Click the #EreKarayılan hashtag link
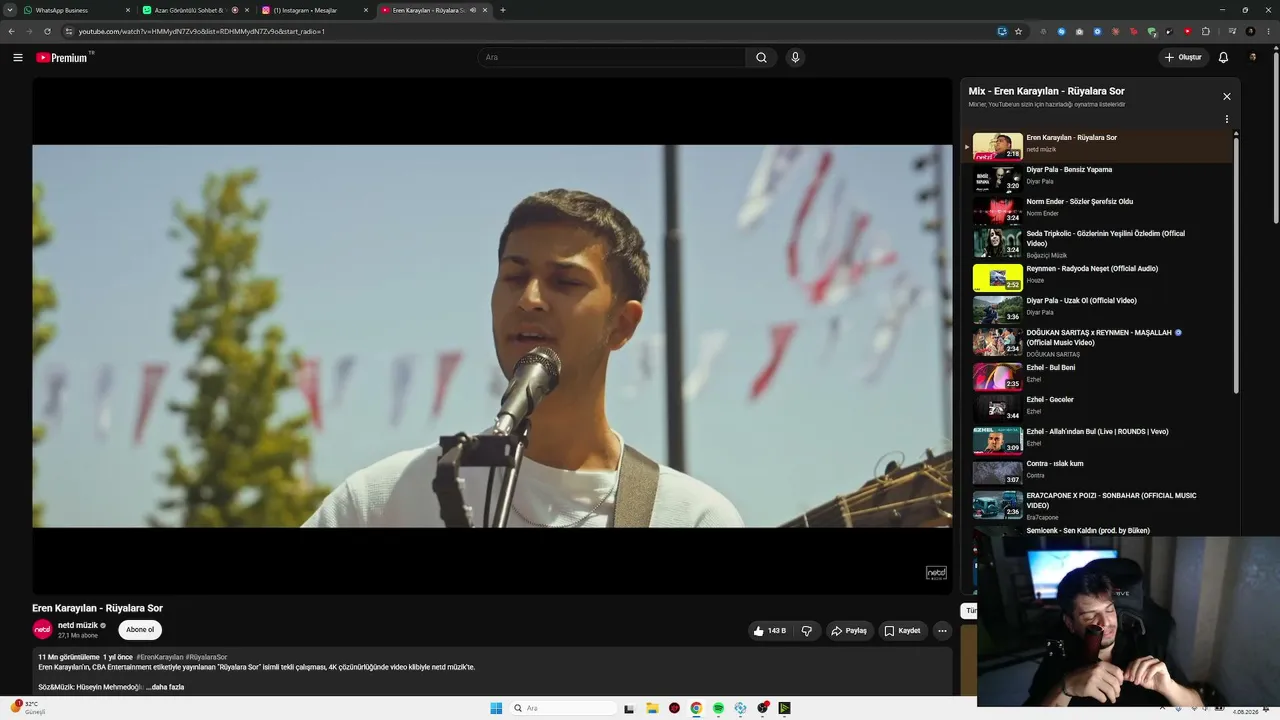1280x720 pixels. click(x=160, y=657)
